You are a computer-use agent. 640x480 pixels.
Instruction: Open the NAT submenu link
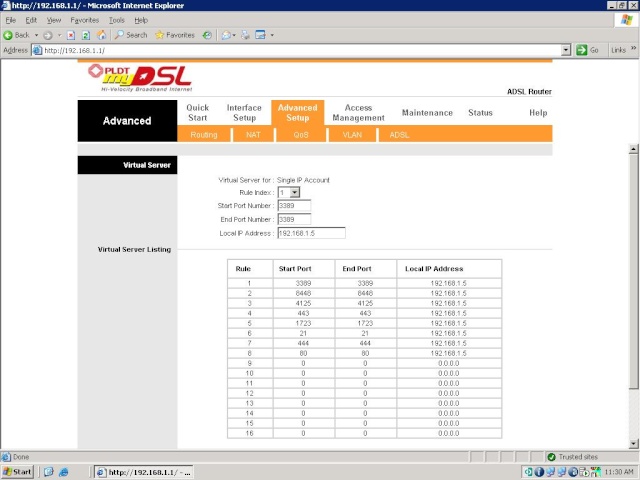pos(253,135)
